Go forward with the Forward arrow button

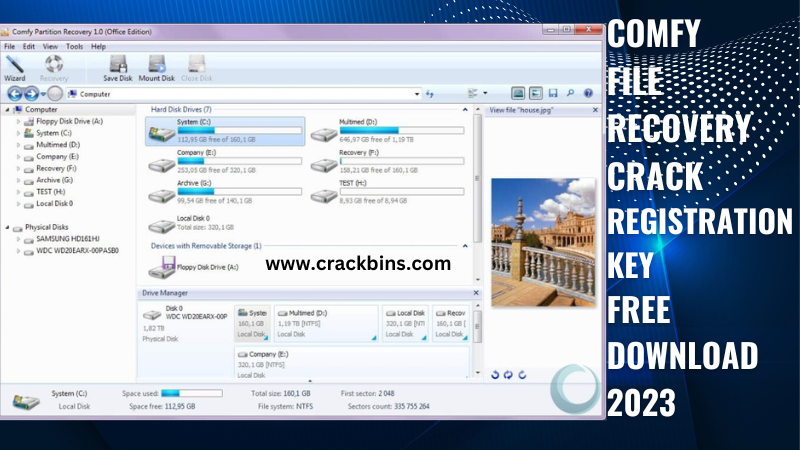tap(31, 93)
